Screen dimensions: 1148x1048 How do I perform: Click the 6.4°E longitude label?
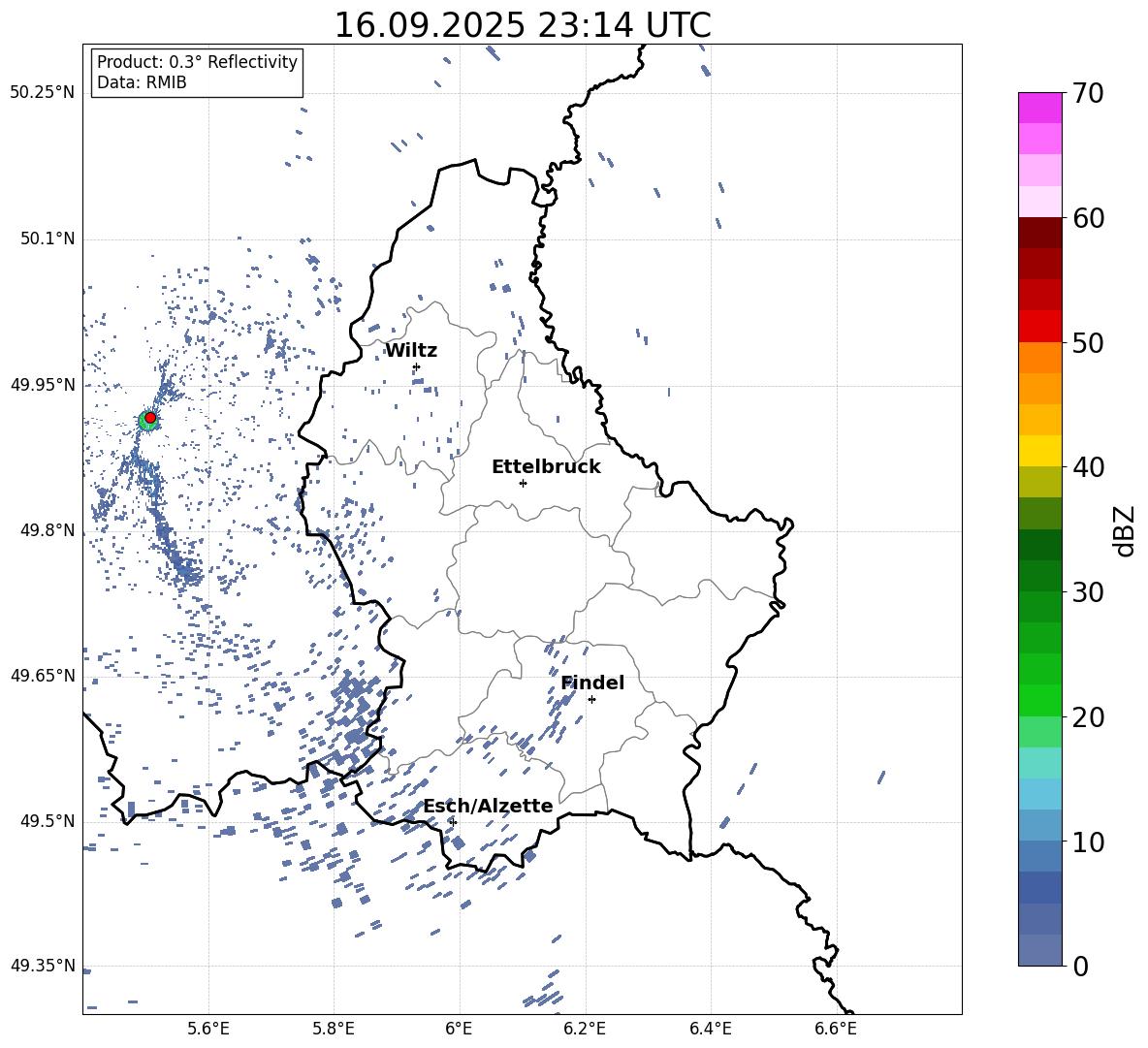[711, 1030]
